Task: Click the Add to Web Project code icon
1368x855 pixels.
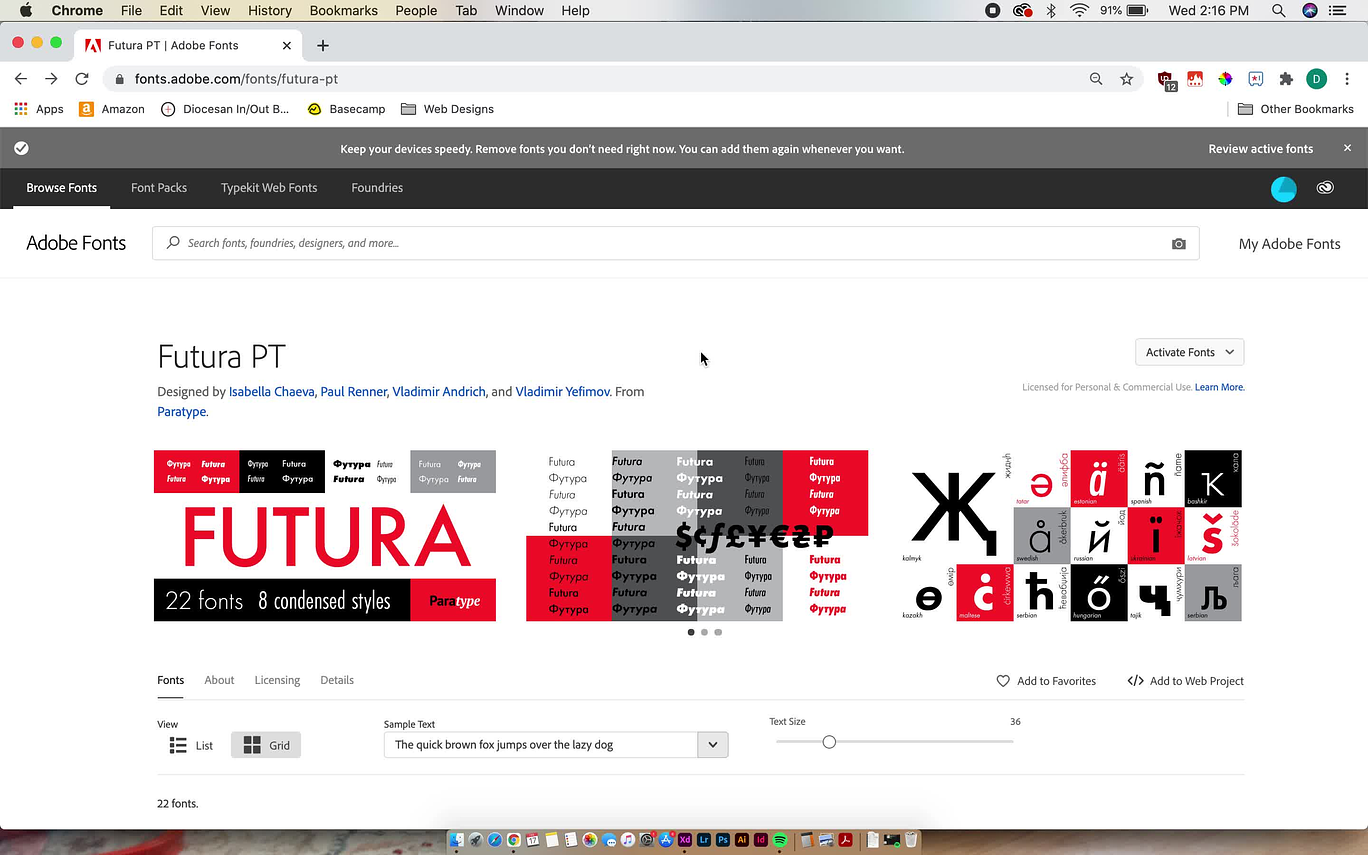Action: click(x=1135, y=681)
